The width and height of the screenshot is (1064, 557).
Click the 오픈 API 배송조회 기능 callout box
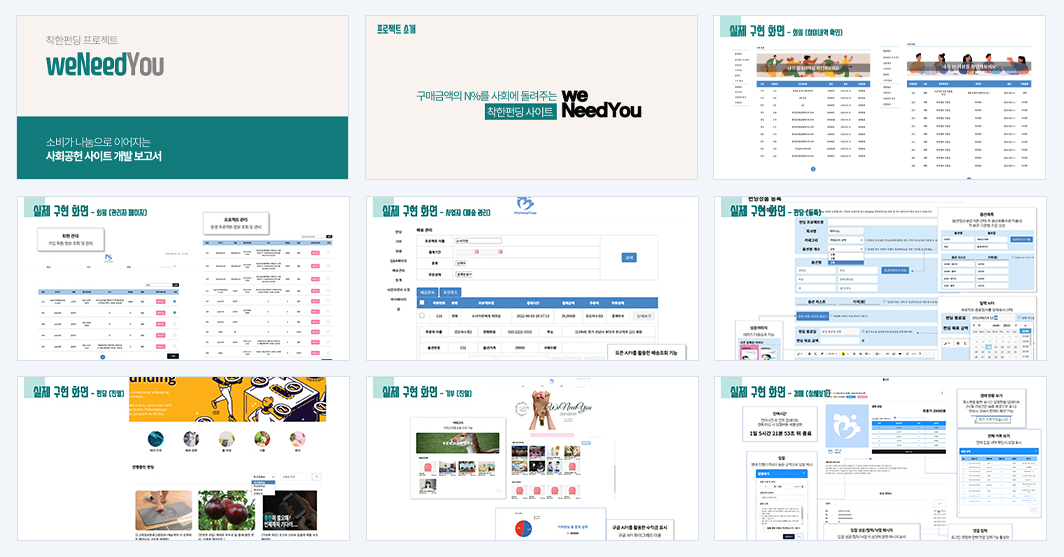click(646, 353)
